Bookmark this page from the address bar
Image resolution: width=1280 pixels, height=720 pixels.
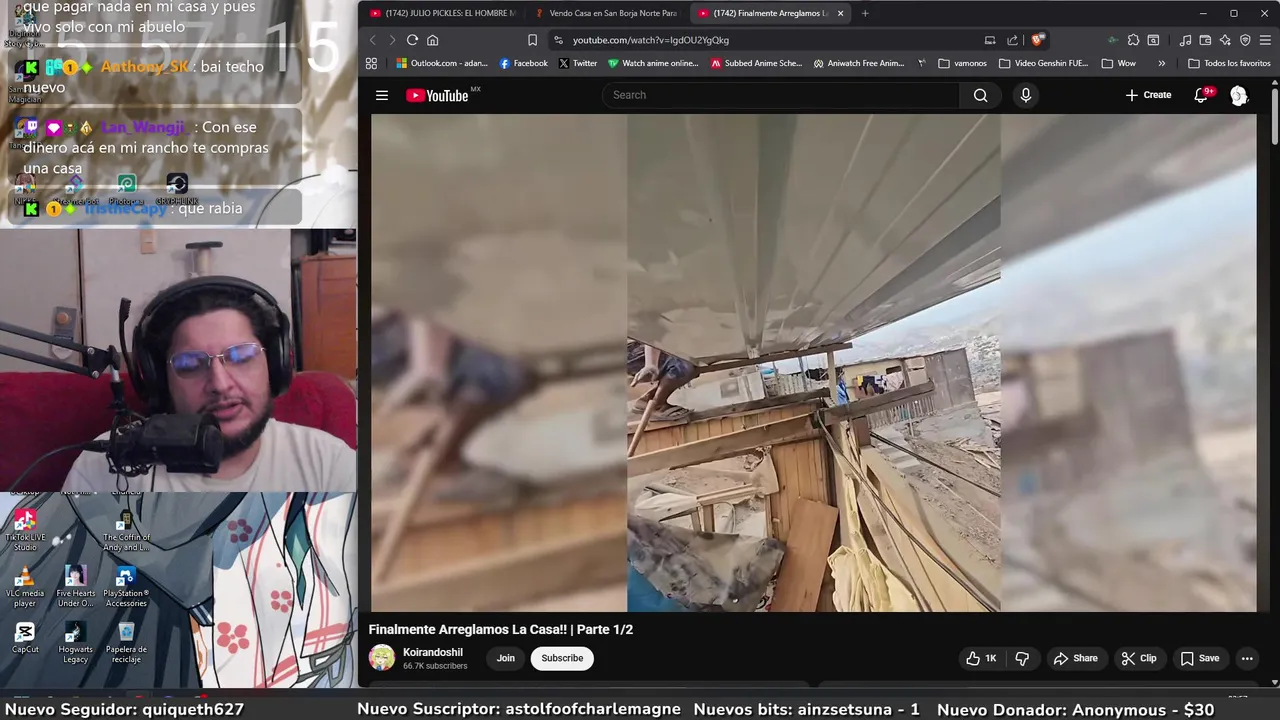pos(532,40)
